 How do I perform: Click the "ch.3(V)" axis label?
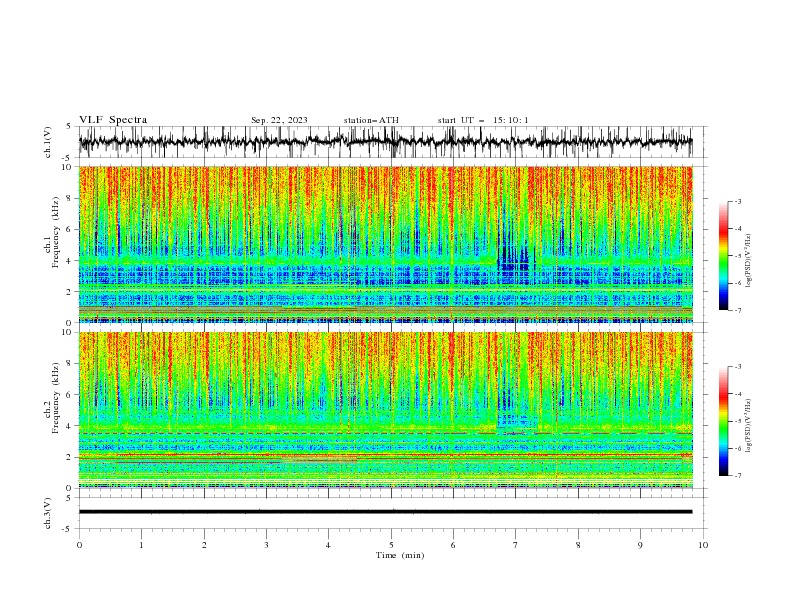click(48, 513)
